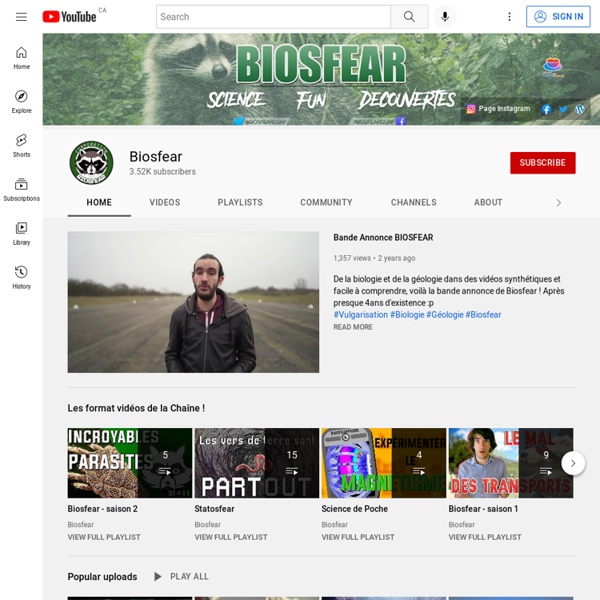Switch to the Channels tab

pos(413,202)
